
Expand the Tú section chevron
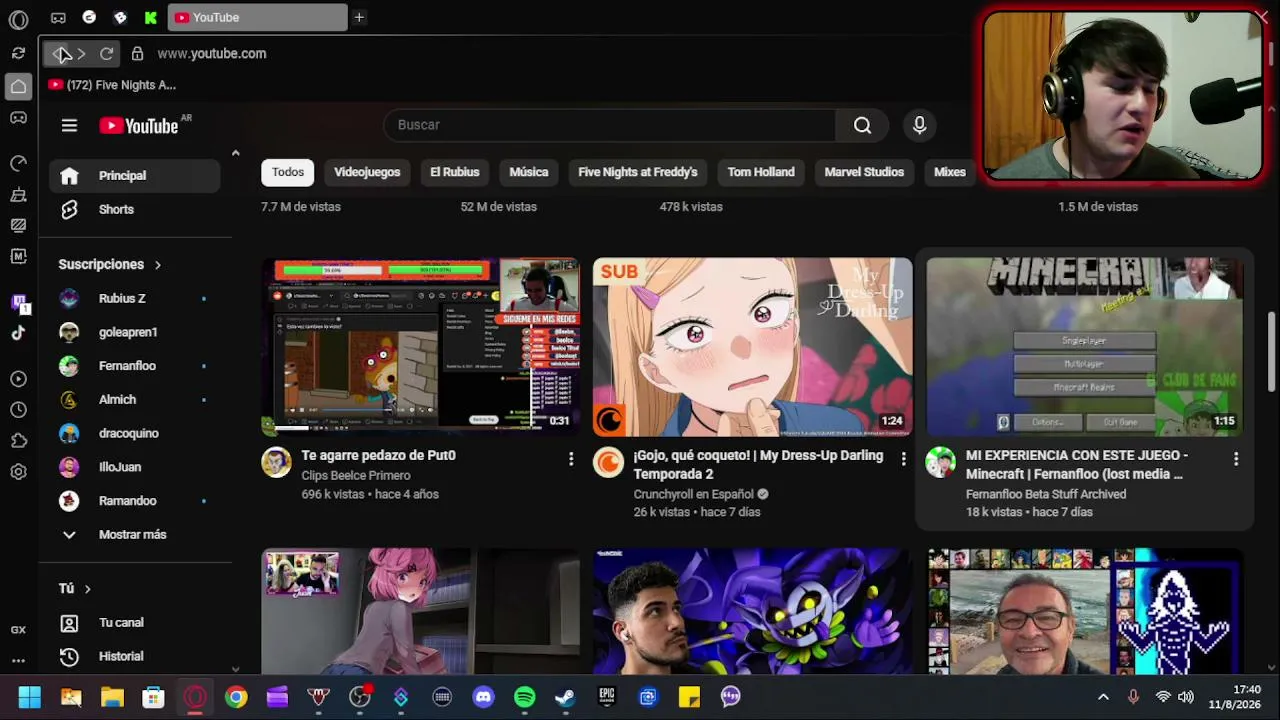point(88,589)
